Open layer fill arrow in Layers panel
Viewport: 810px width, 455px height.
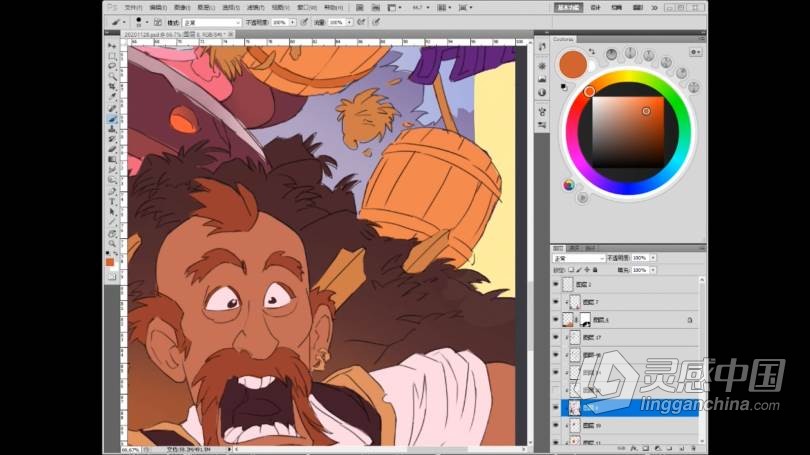(x=653, y=270)
